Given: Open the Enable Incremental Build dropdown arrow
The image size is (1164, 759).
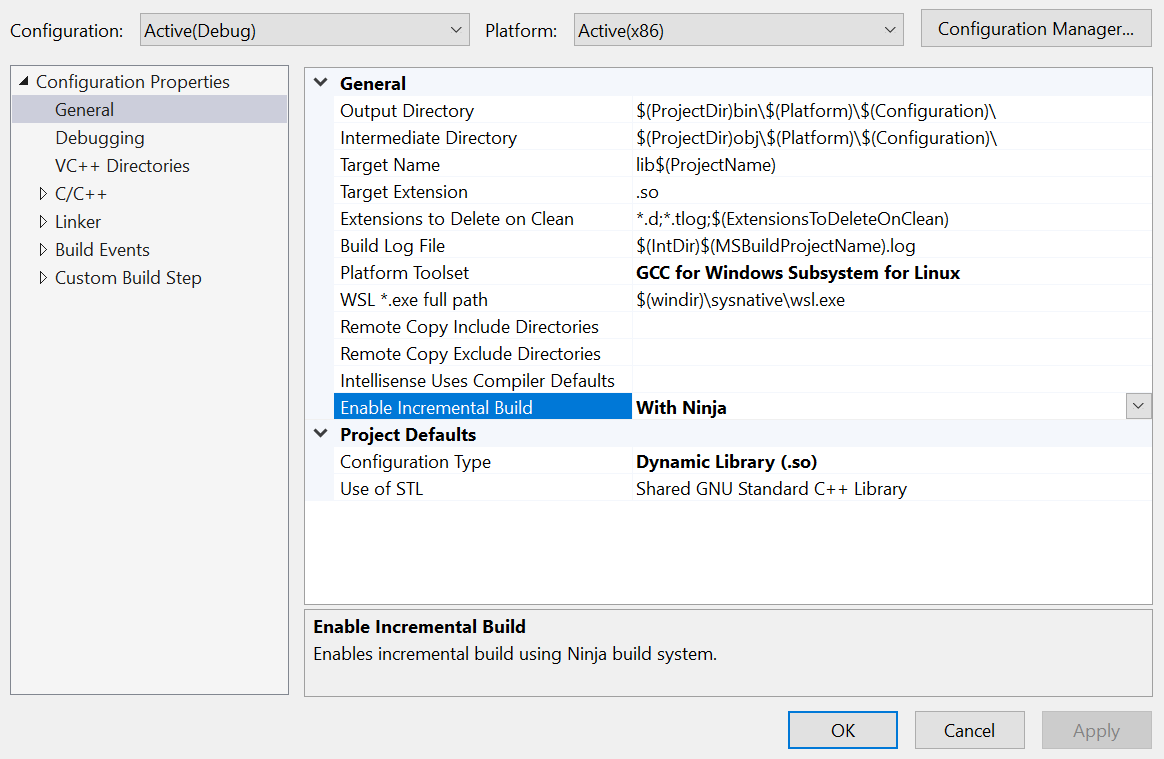Looking at the screenshot, I should click(1138, 407).
